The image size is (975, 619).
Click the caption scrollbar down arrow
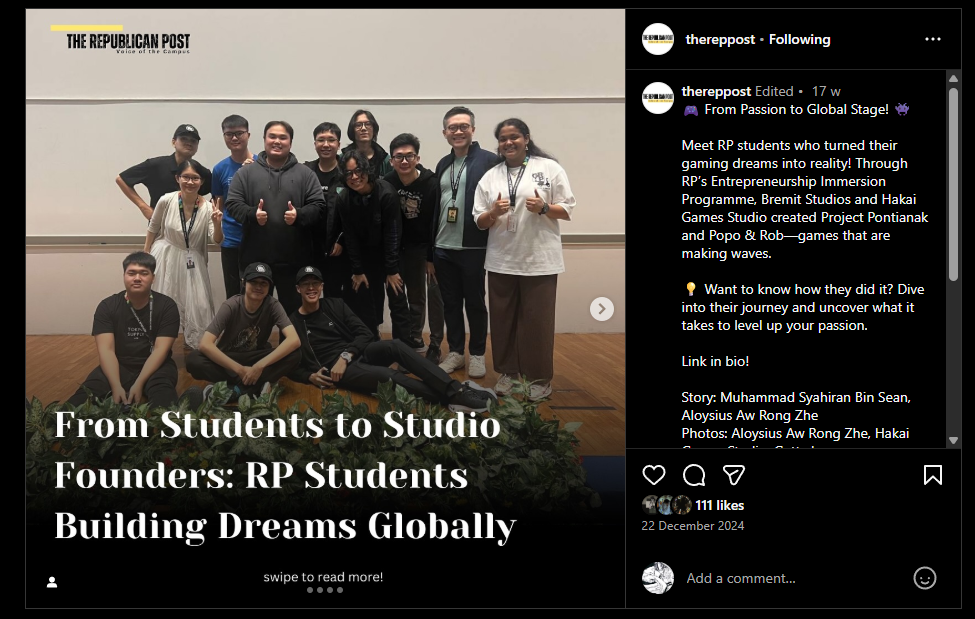pos(953,440)
